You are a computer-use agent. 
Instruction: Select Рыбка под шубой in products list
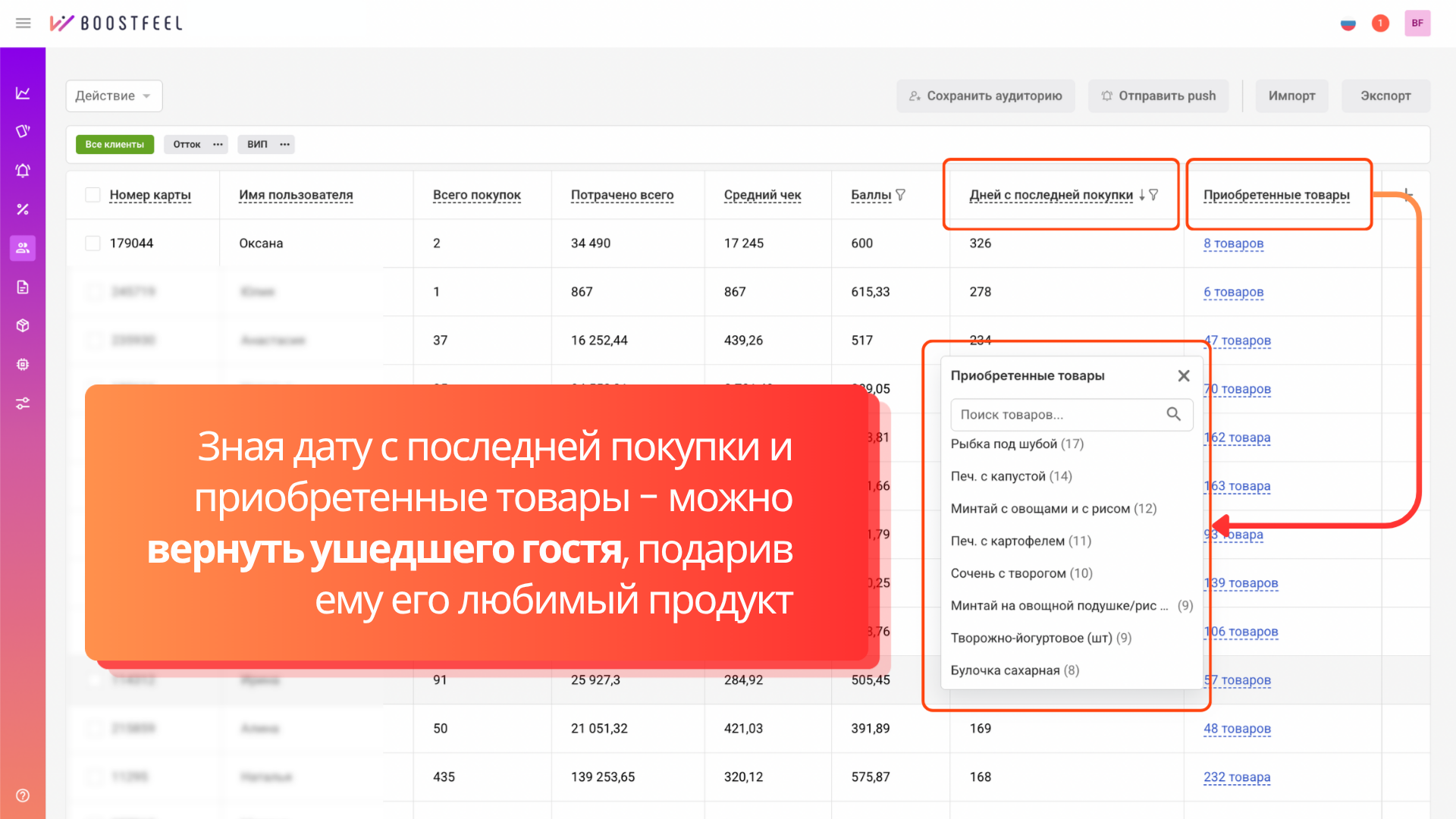pyautogui.click(x=1017, y=444)
